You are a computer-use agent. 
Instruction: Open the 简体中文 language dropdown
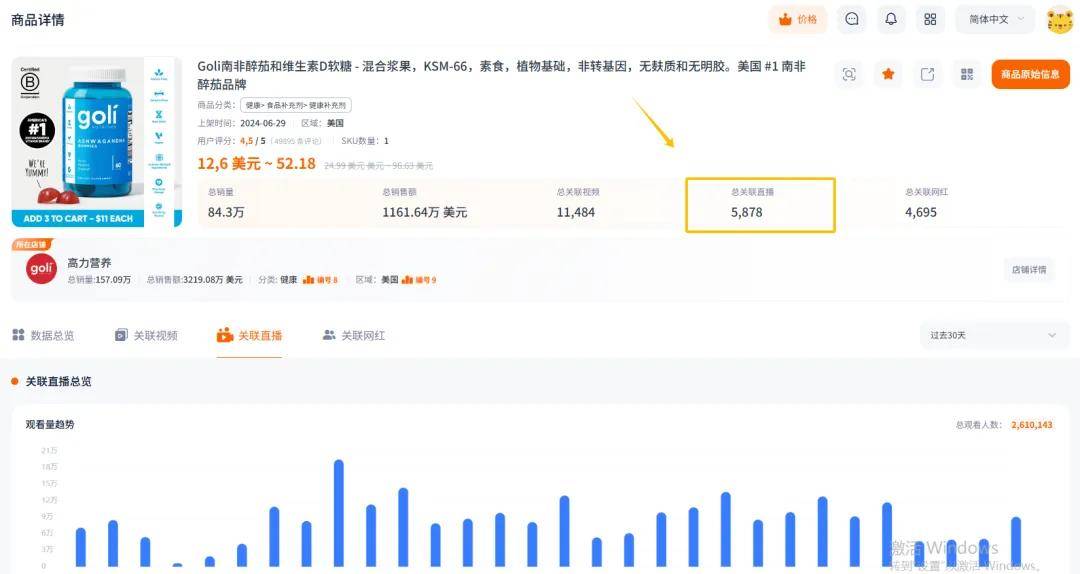[x=995, y=19]
